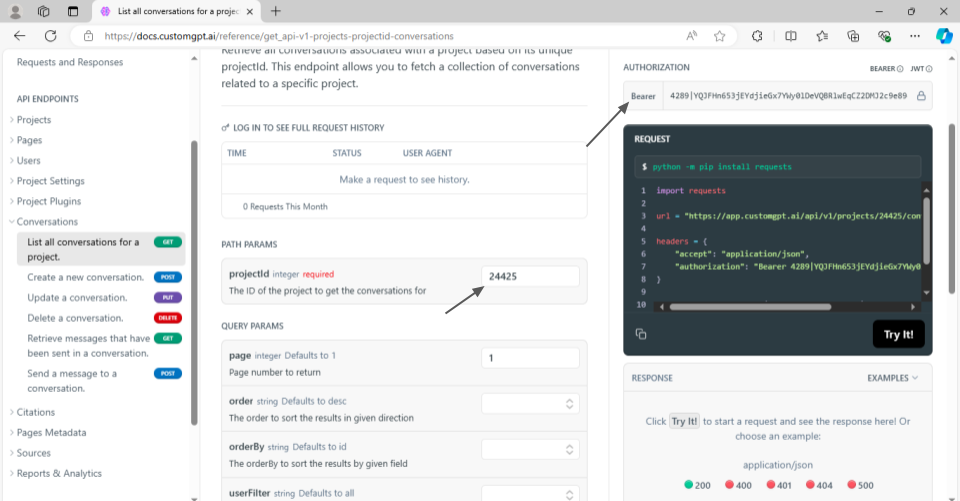960x501 pixels.
Task: Open the EXAMPLES dropdown in Response
Action: pyautogui.click(x=893, y=378)
